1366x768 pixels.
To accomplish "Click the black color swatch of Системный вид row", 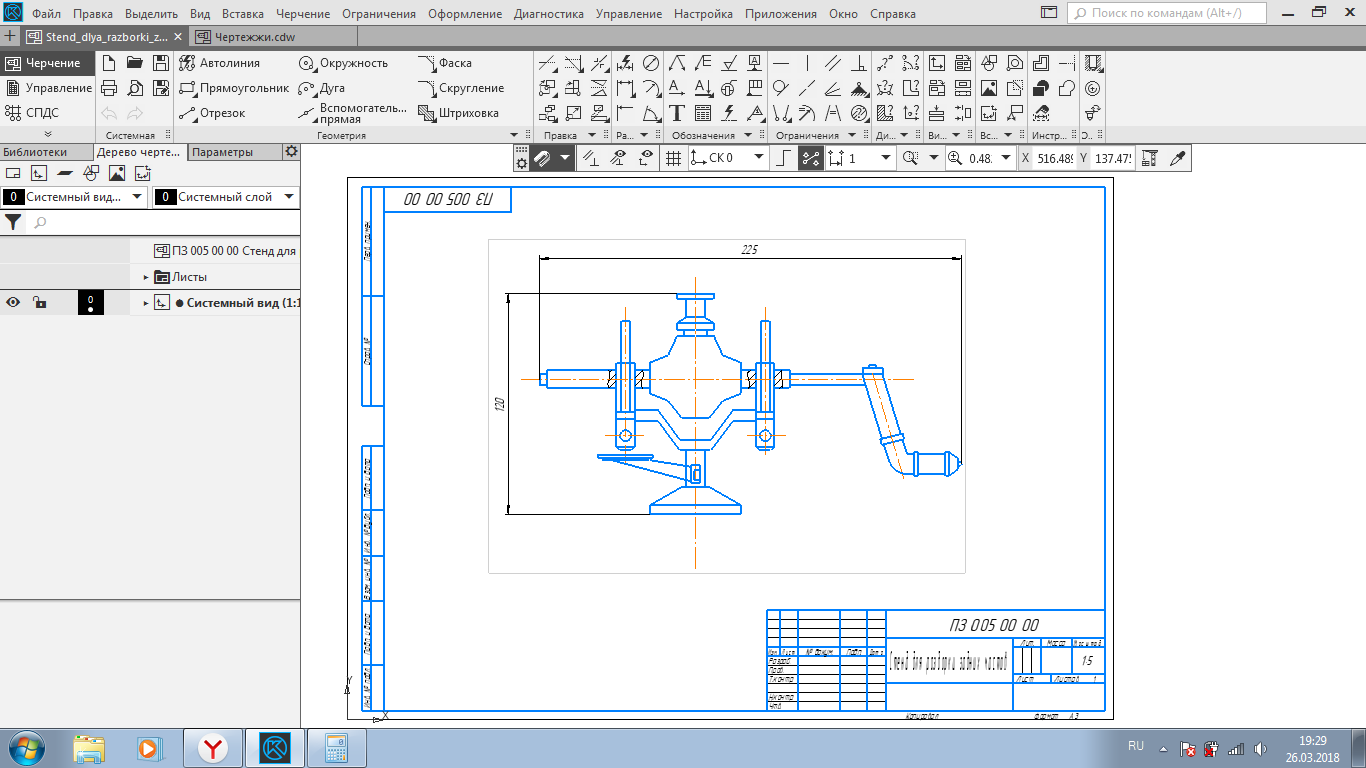I will 90,303.
